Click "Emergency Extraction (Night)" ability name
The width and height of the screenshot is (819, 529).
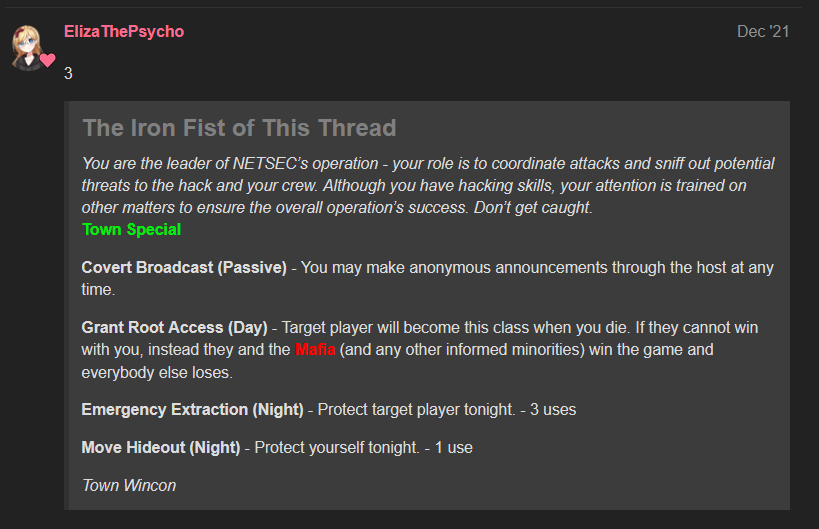click(192, 409)
